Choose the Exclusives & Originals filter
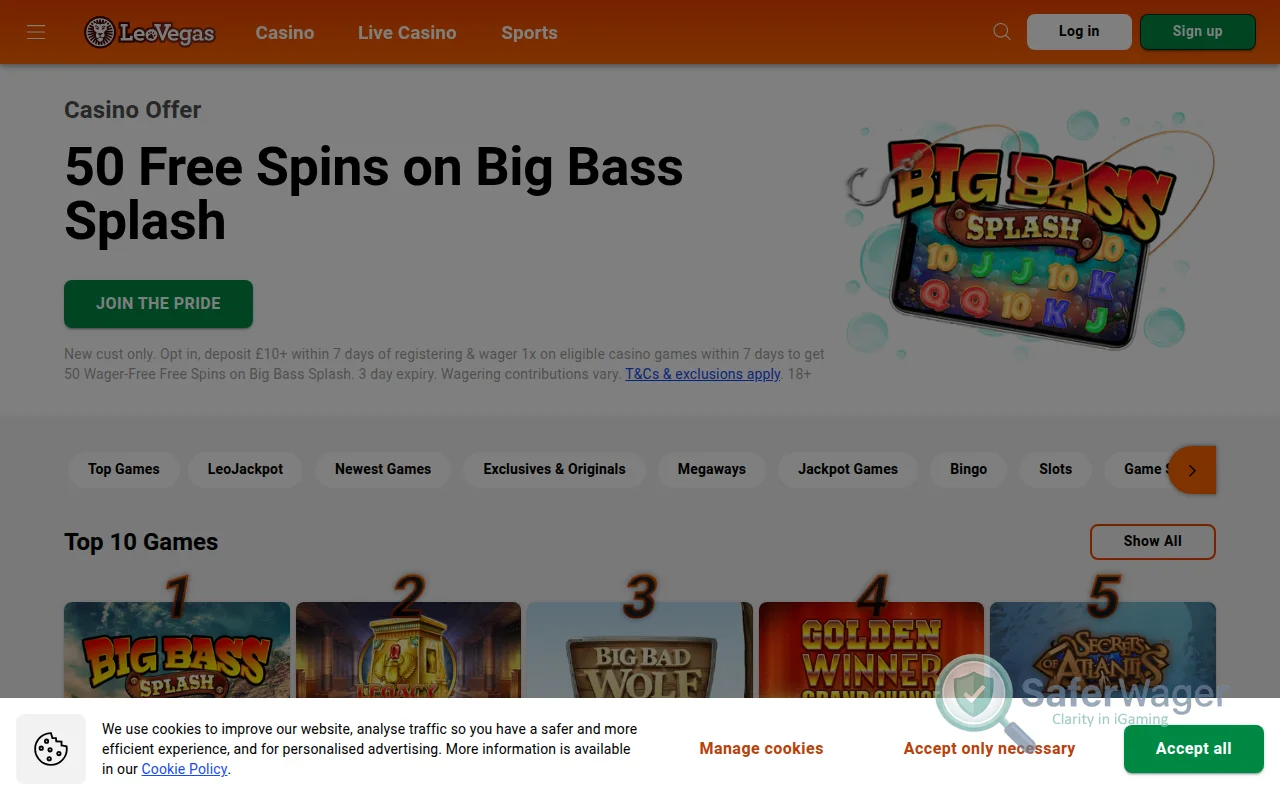The image size is (1280, 800). [x=554, y=469]
